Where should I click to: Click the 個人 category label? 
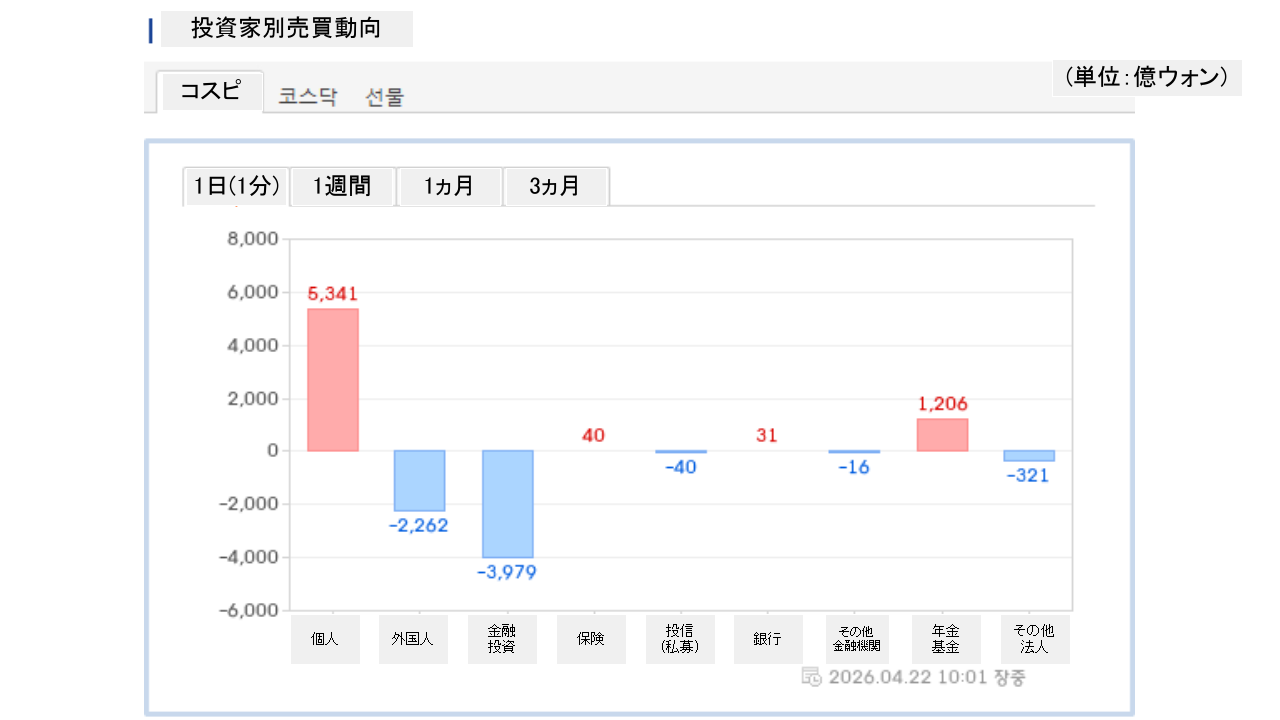[x=325, y=639]
